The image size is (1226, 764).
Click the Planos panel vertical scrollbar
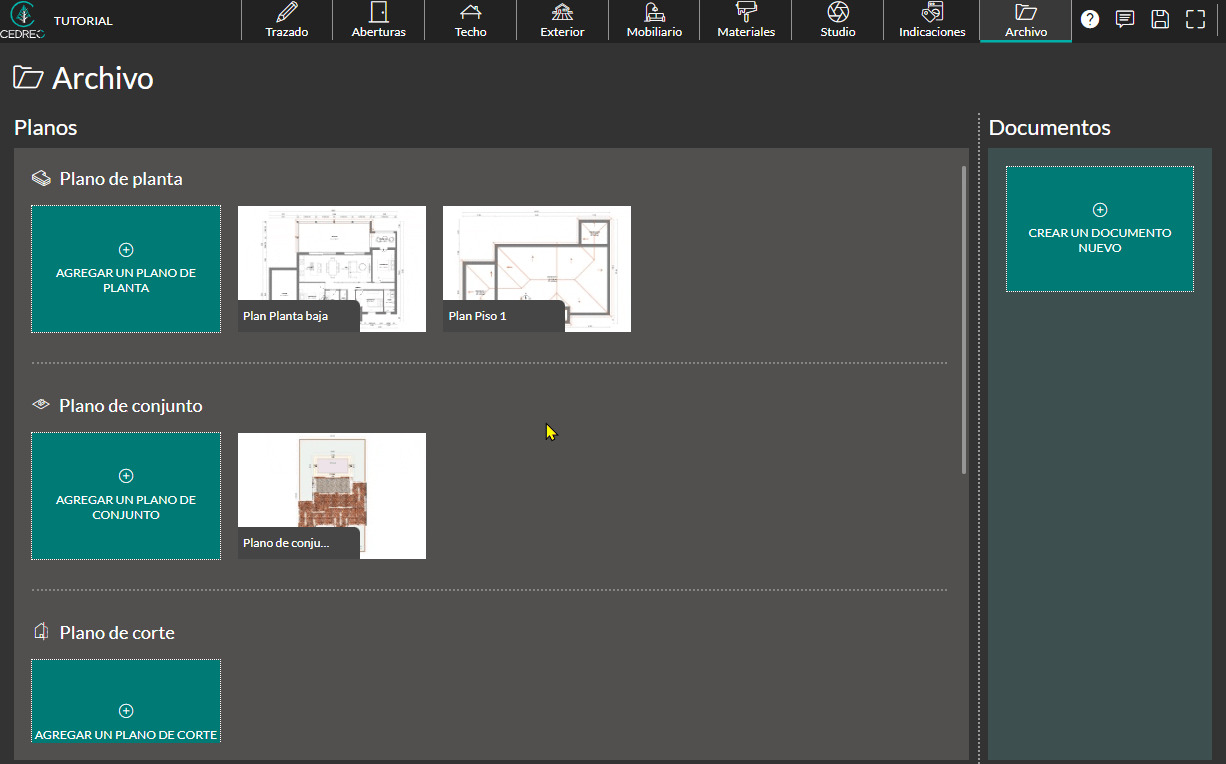coord(964,319)
